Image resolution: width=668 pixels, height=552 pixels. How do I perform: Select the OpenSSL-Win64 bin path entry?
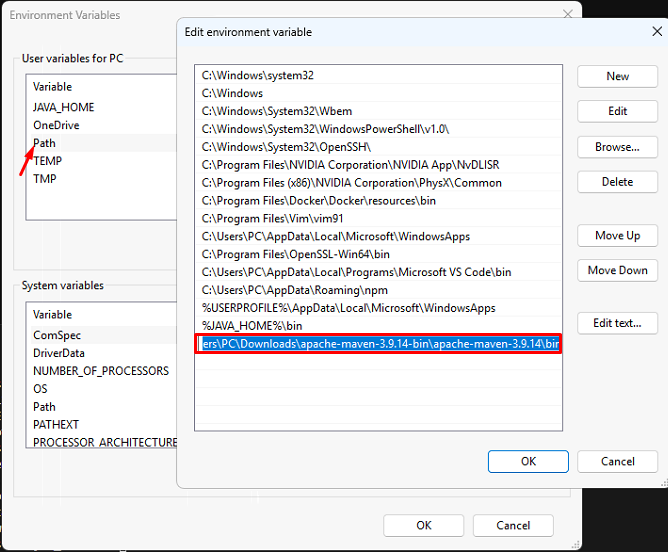coord(296,255)
